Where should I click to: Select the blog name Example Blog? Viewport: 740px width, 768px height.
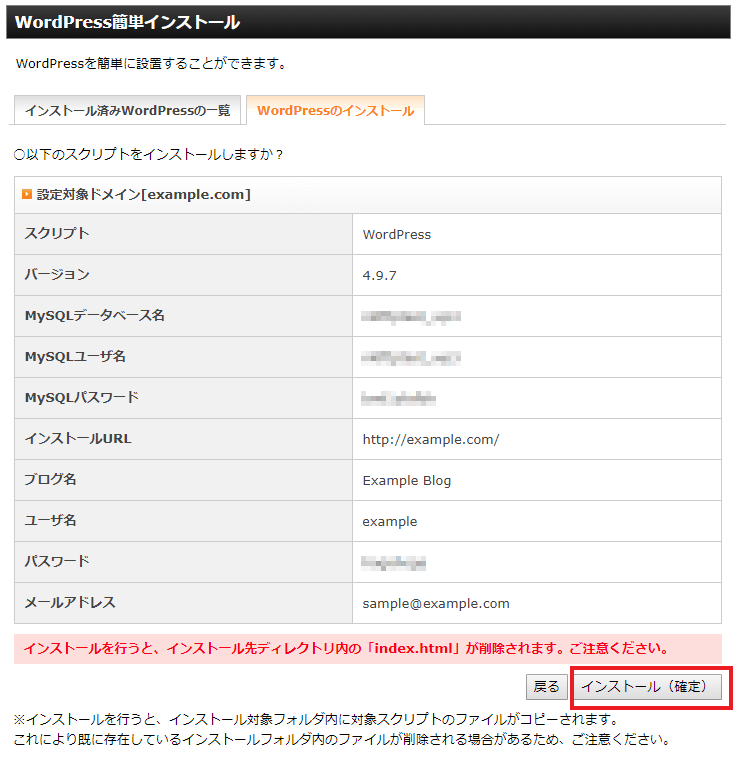point(406,480)
